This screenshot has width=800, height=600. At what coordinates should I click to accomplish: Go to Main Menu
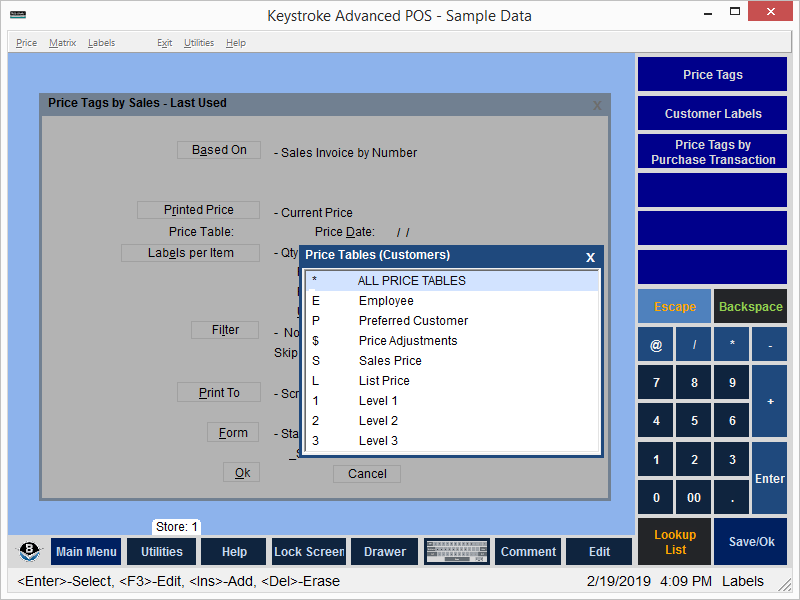click(86, 552)
